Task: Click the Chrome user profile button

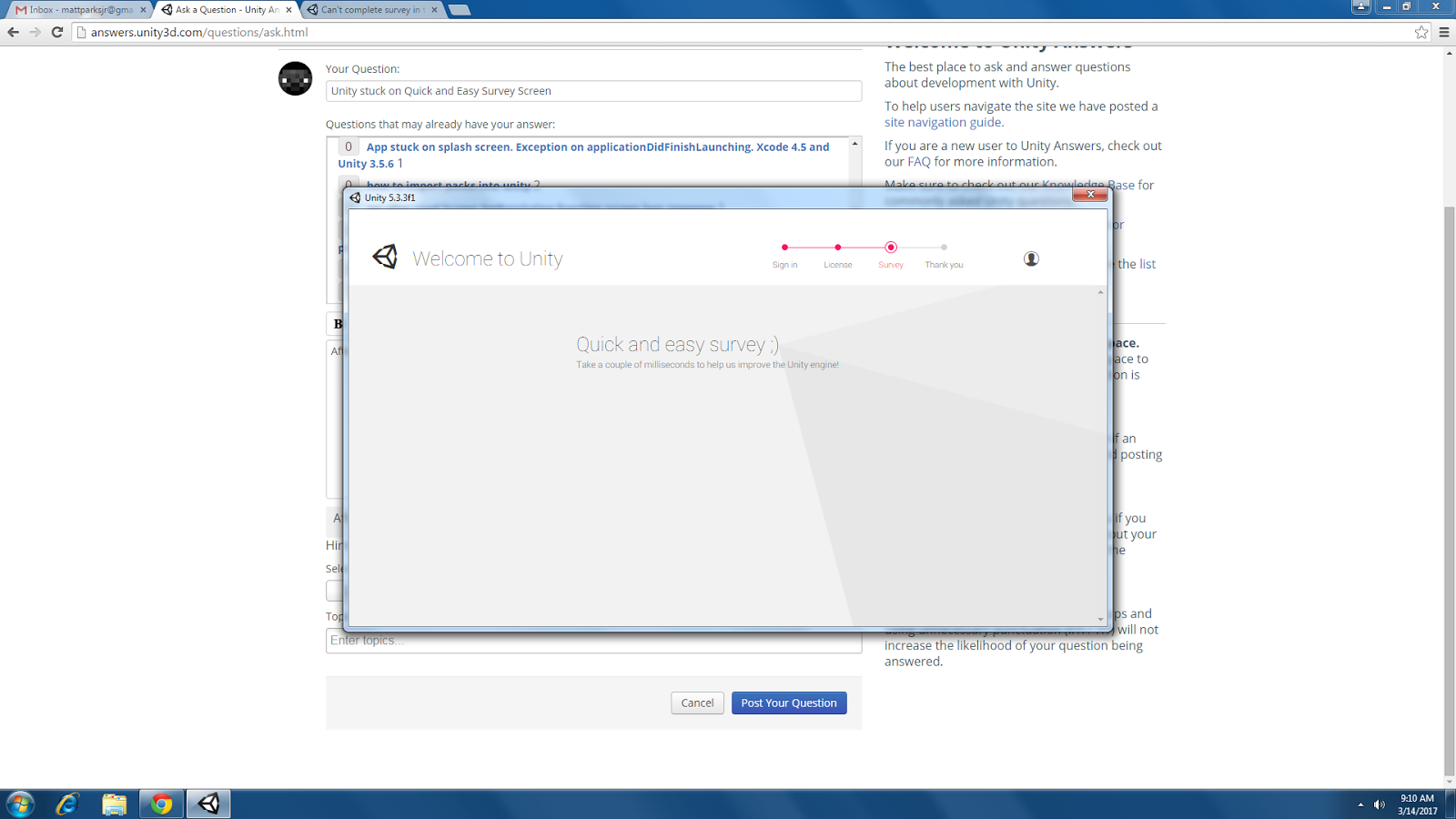Action: coord(1360,5)
